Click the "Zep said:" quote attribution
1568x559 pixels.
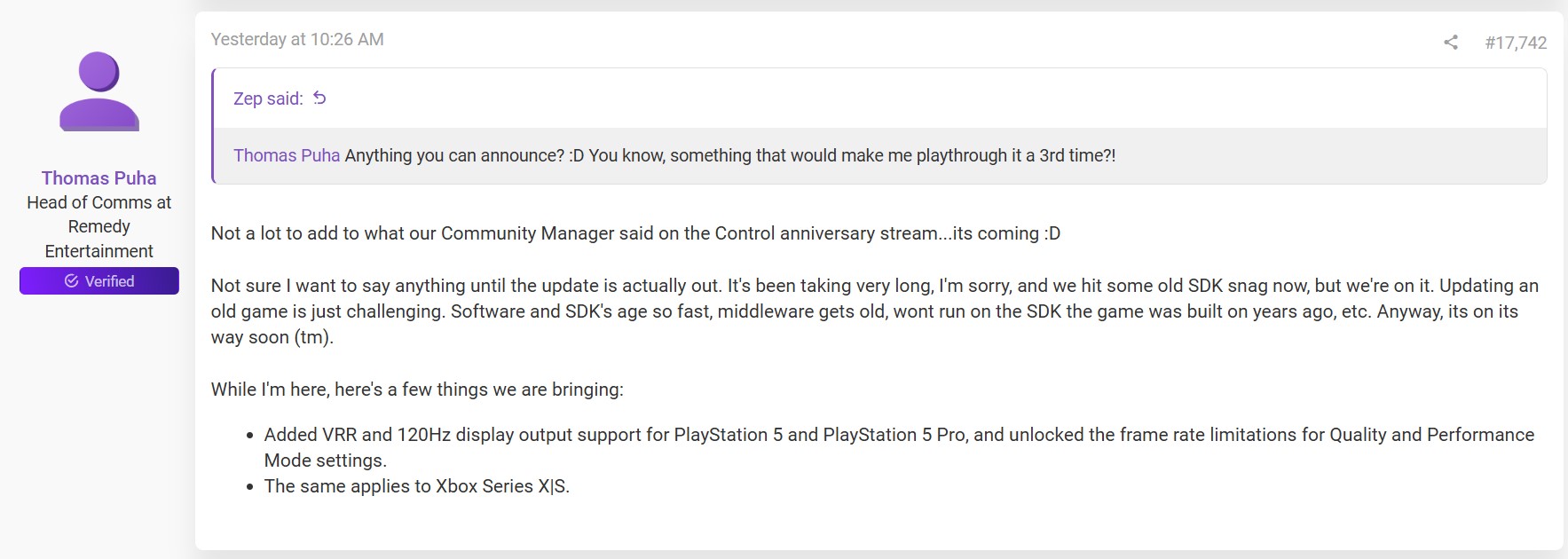coord(268,98)
